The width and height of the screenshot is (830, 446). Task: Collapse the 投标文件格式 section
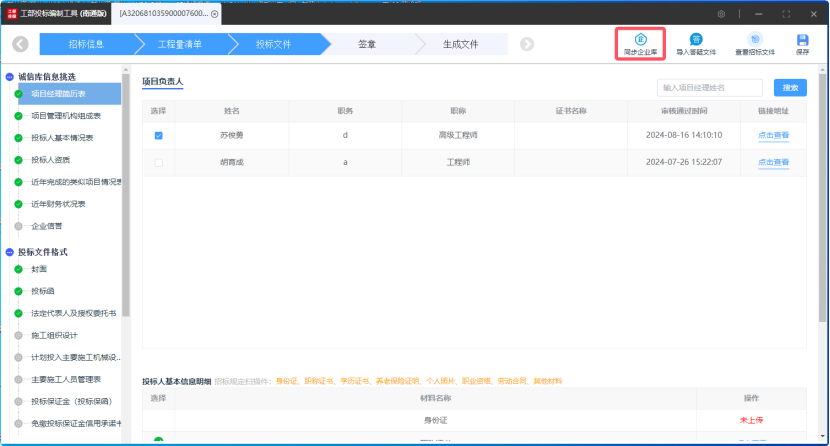[x=9, y=252]
